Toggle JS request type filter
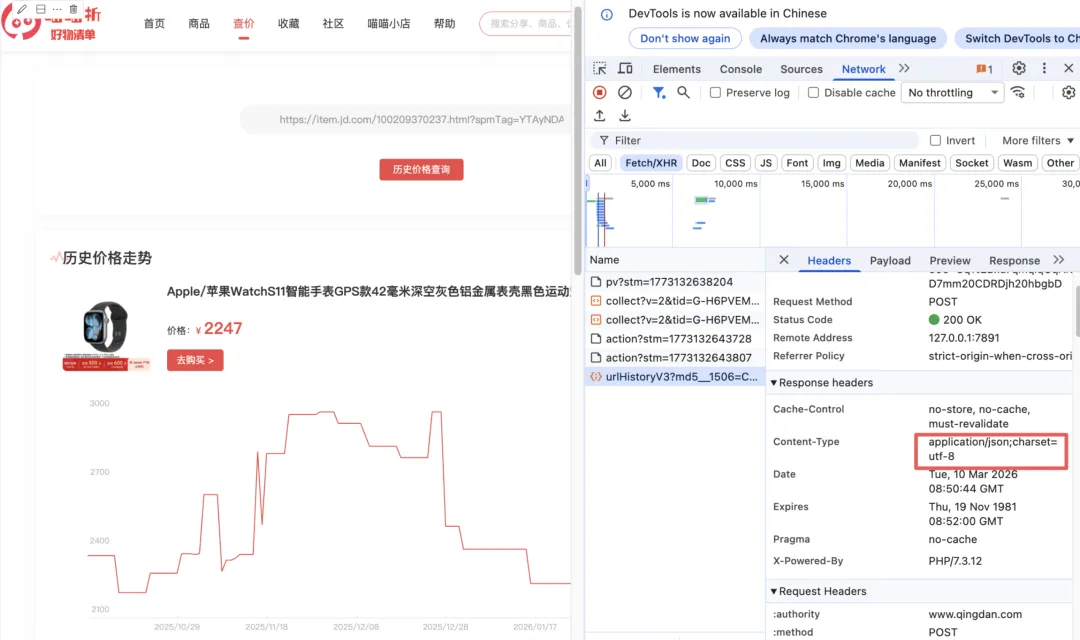The image size is (1080, 640). click(x=766, y=163)
